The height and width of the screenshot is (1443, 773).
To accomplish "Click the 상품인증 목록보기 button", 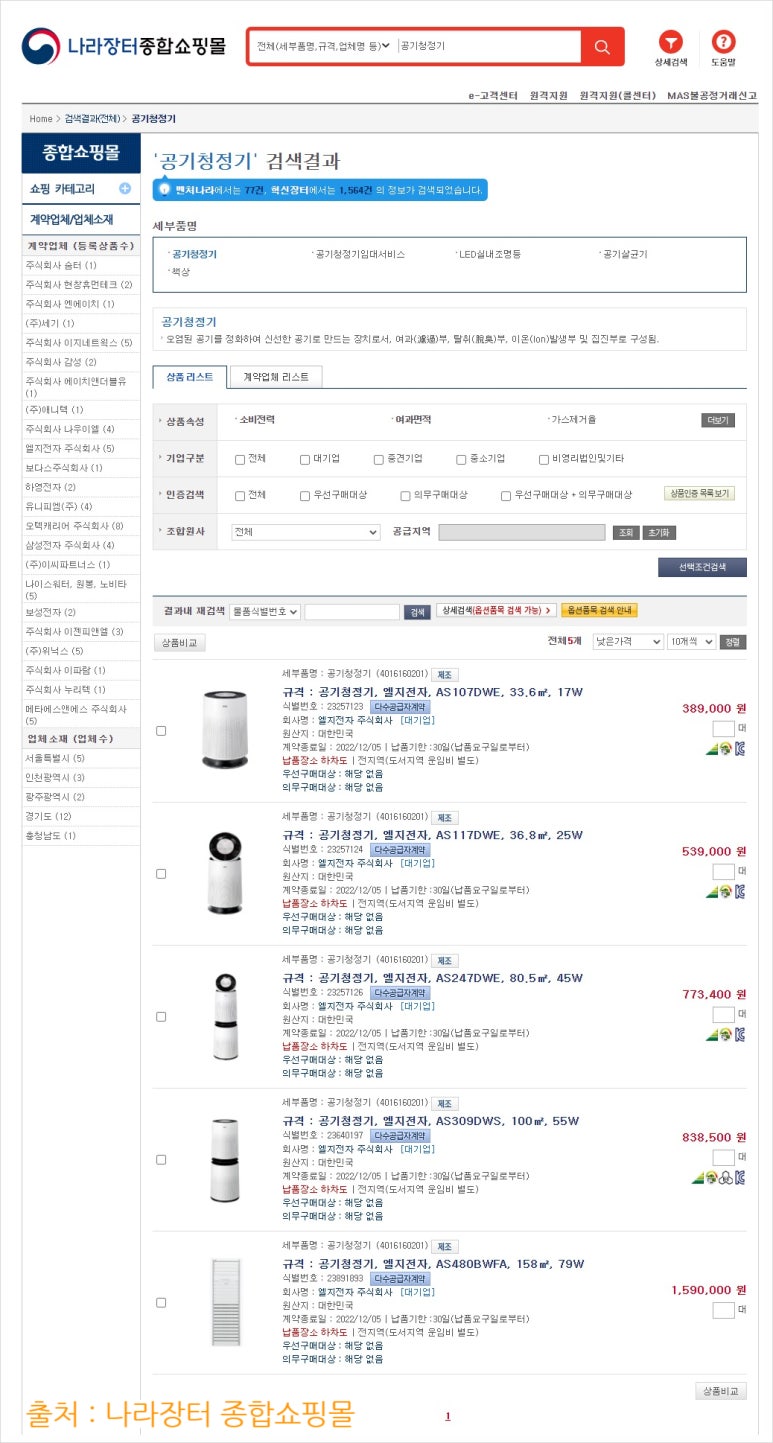I will pyautogui.click(x=700, y=494).
